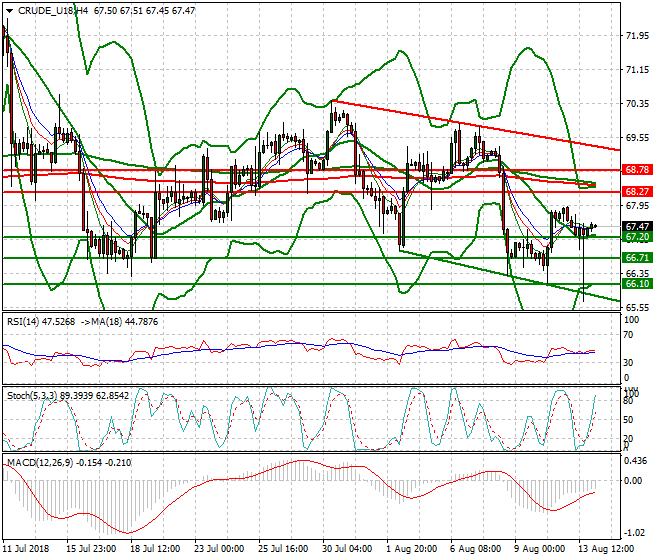The height and width of the screenshot is (560, 660).
Task: Click the current price tag 67.47
Action: tap(637, 227)
